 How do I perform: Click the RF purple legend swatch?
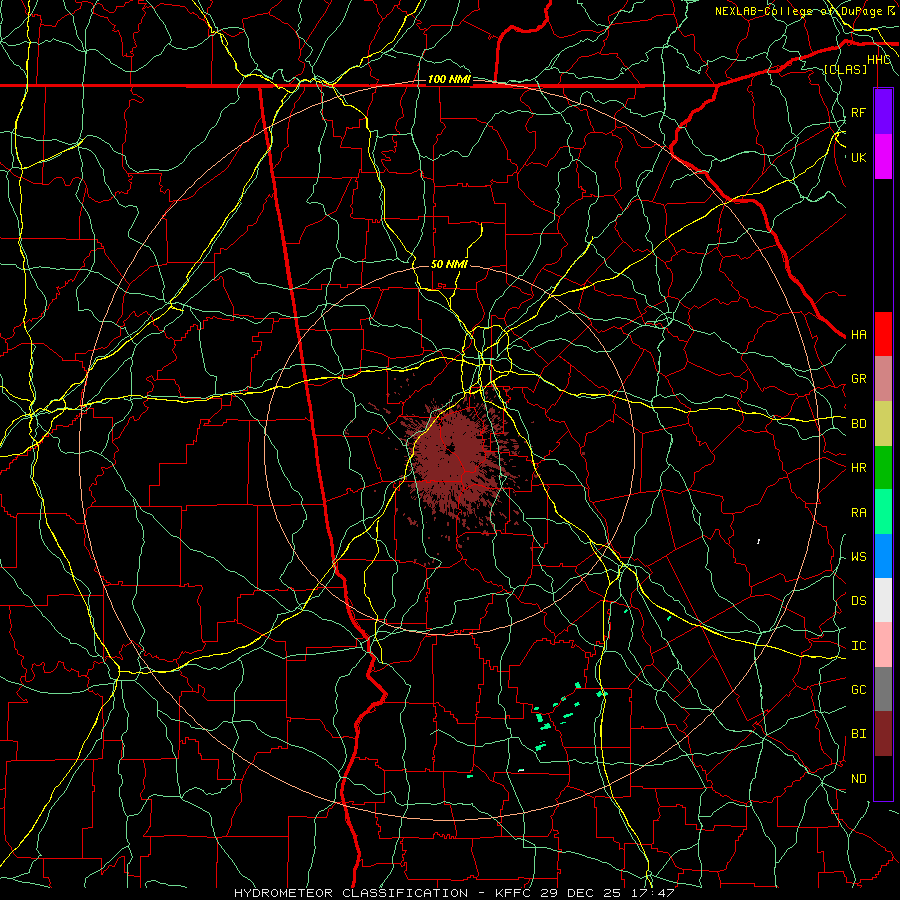click(883, 112)
